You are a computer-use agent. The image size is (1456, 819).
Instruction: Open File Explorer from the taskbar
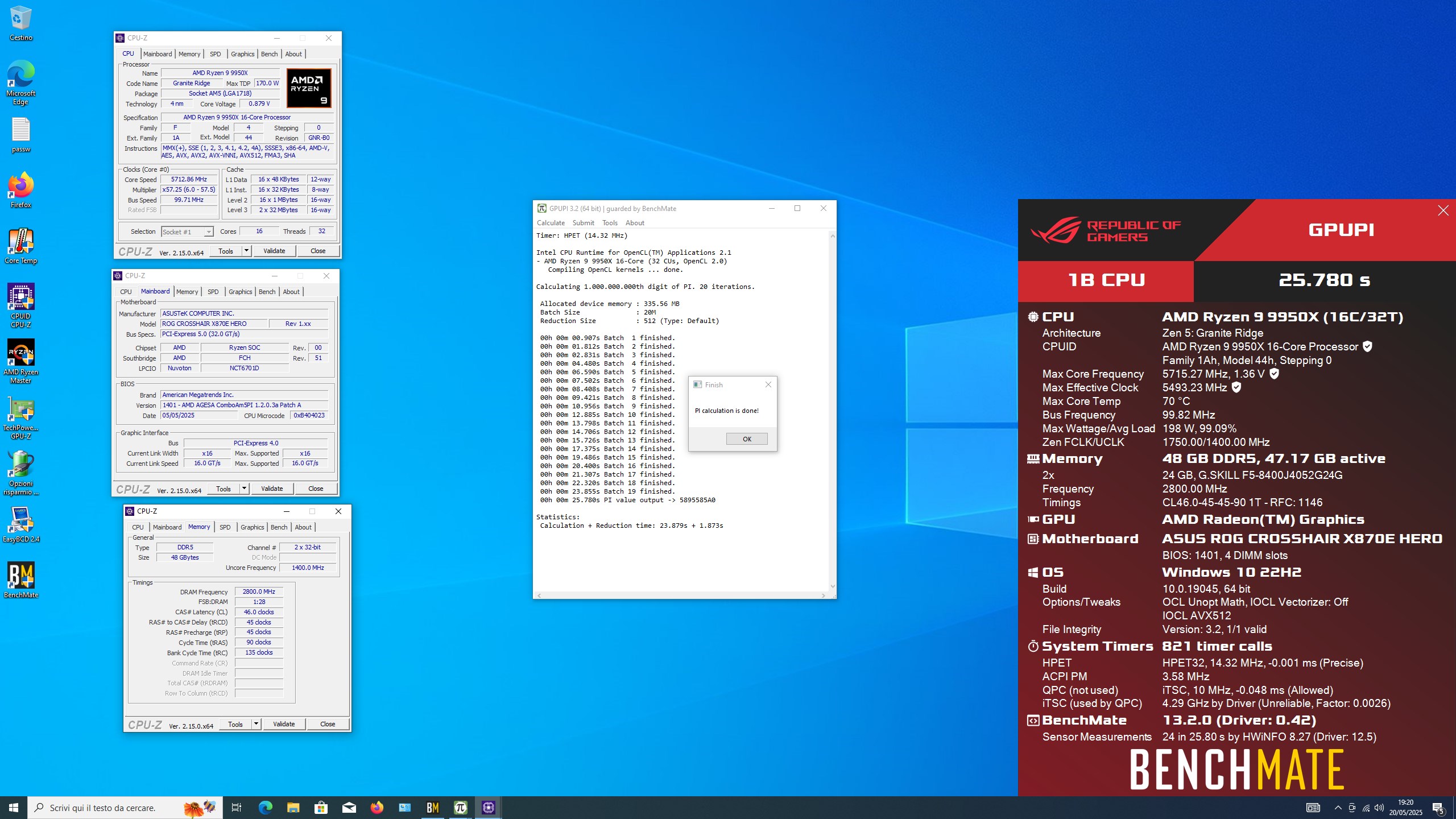[x=293, y=808]
